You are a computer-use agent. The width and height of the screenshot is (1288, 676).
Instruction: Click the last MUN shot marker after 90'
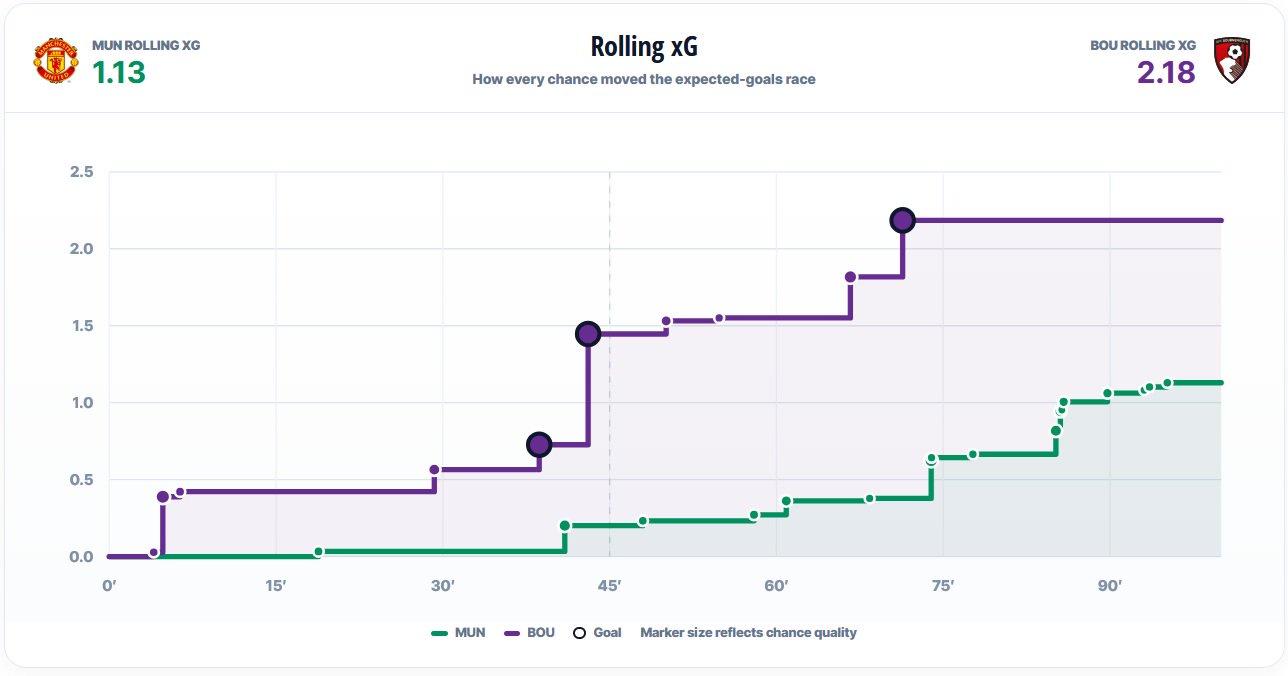point(1167,383)
